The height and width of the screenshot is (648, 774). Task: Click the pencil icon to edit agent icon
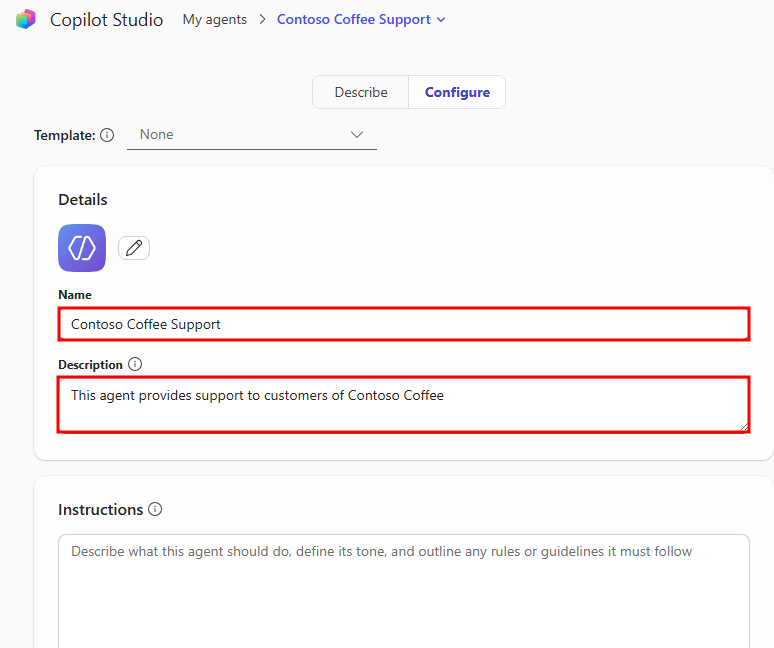134,248
